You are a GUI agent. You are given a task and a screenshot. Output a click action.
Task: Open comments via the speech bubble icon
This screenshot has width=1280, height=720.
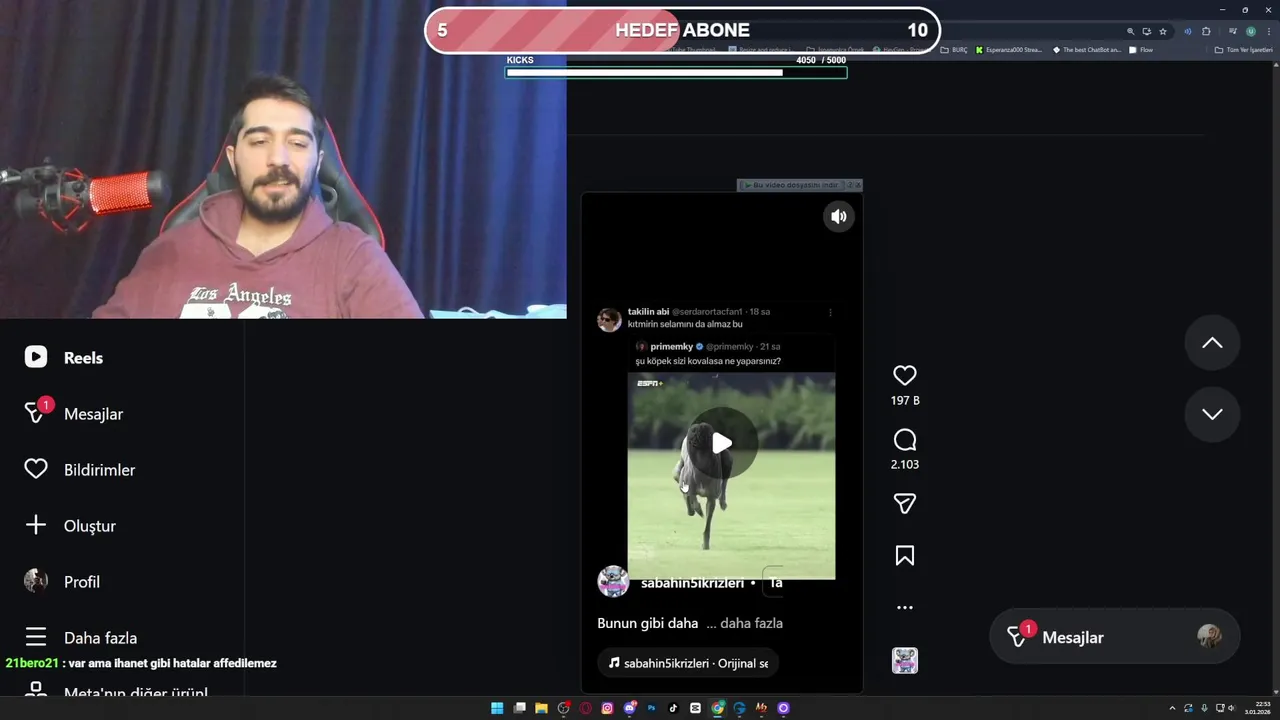point(905,440)
